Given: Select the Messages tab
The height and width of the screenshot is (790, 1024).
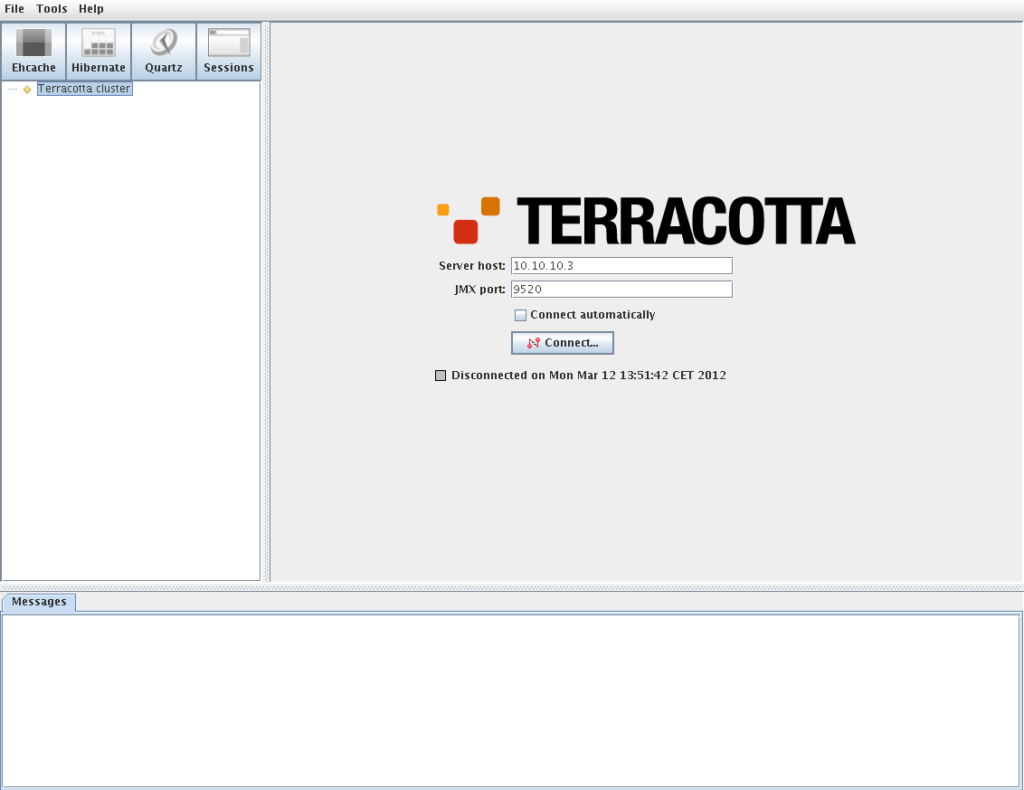Looking at the screenshot, I should tap(39, 602).
